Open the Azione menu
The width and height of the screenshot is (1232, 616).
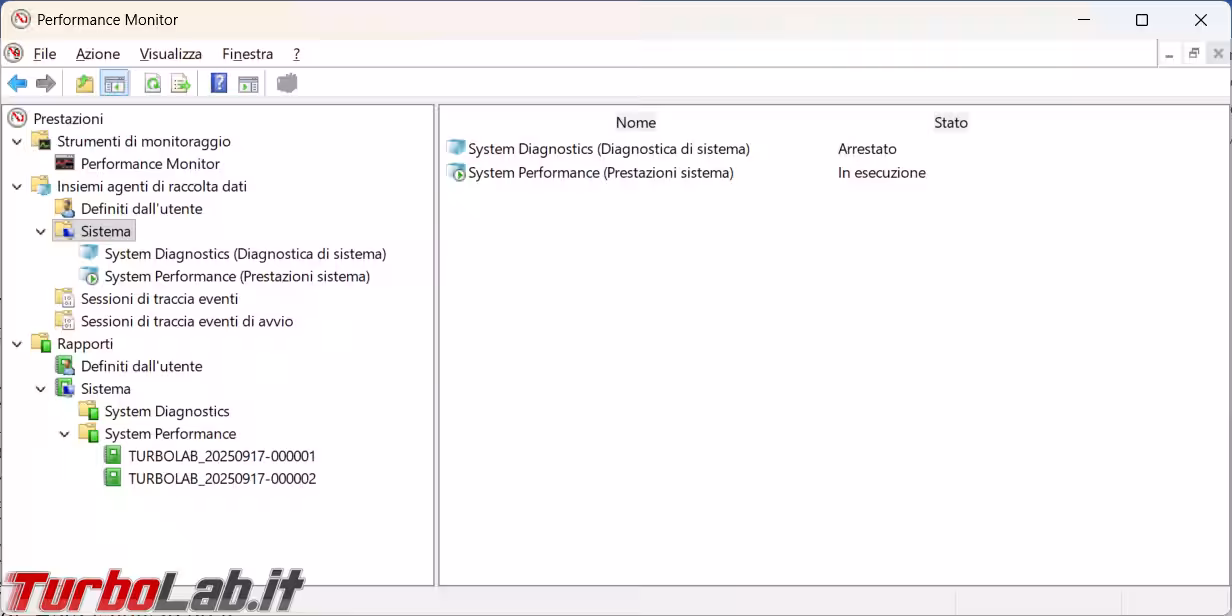[x=97, y=54]
